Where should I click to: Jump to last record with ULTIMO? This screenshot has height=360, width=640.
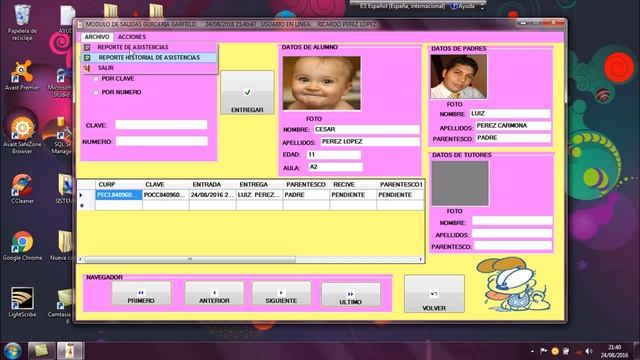(x=351, y=294)
